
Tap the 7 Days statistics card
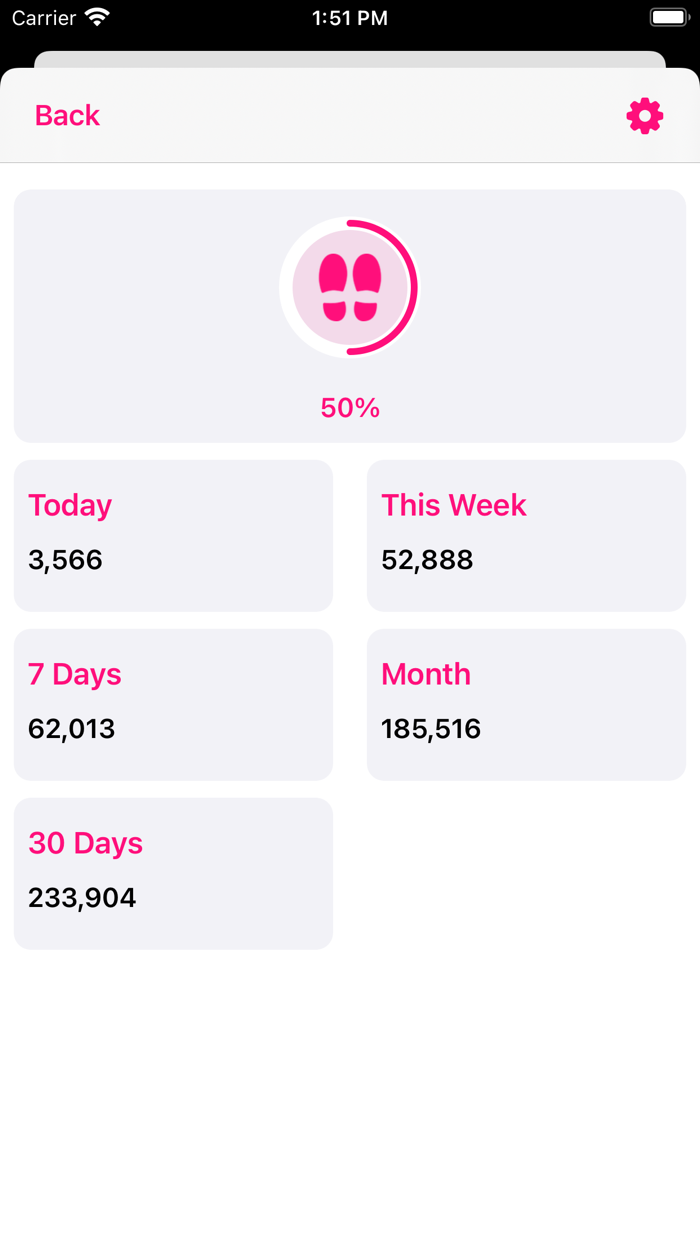point(173,704)
